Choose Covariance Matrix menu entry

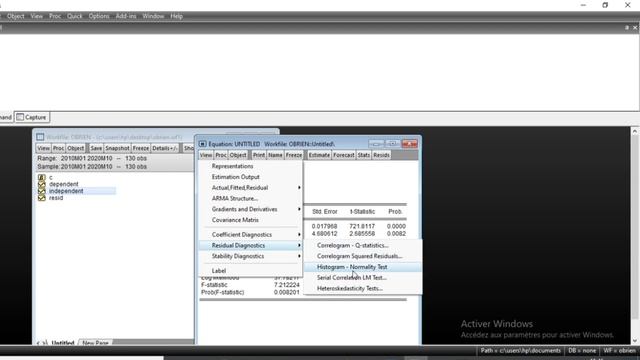pos(251,220)
